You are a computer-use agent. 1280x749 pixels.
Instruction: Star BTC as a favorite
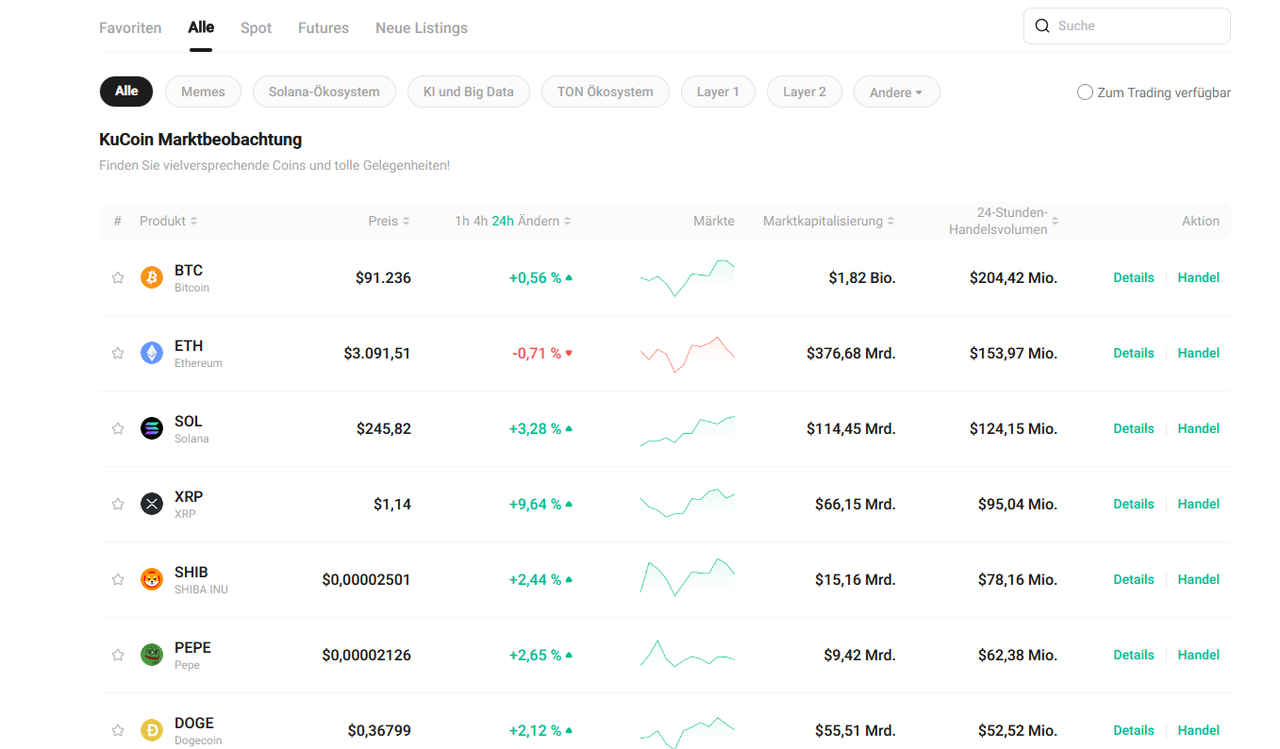pyautogui.click(x=118, y=278)
